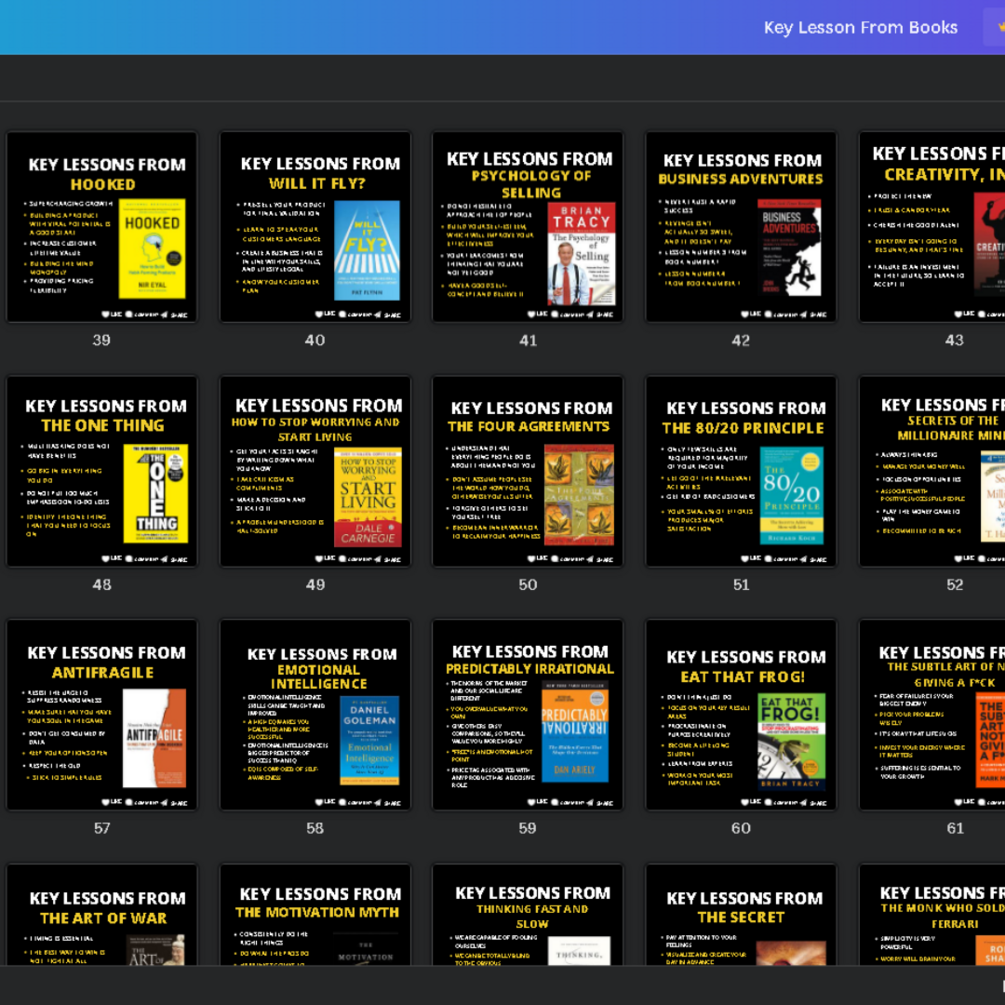Click page number label 50
1005x1005 pixels.
pos(528,585)
